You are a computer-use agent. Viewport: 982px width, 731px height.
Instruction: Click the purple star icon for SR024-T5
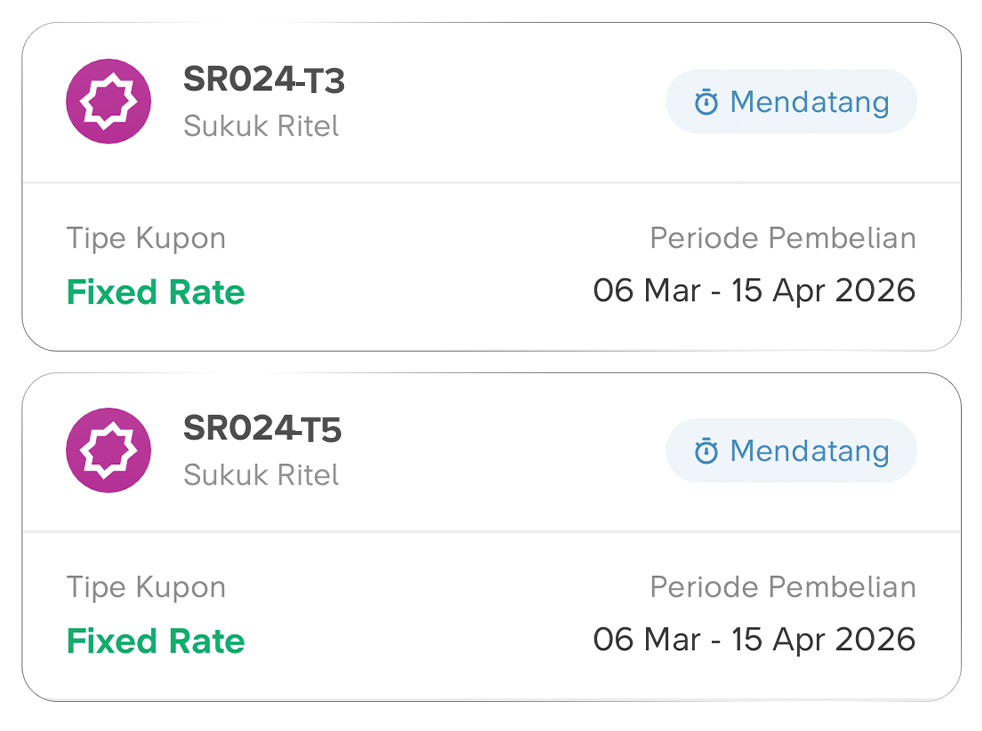point(108,450)
